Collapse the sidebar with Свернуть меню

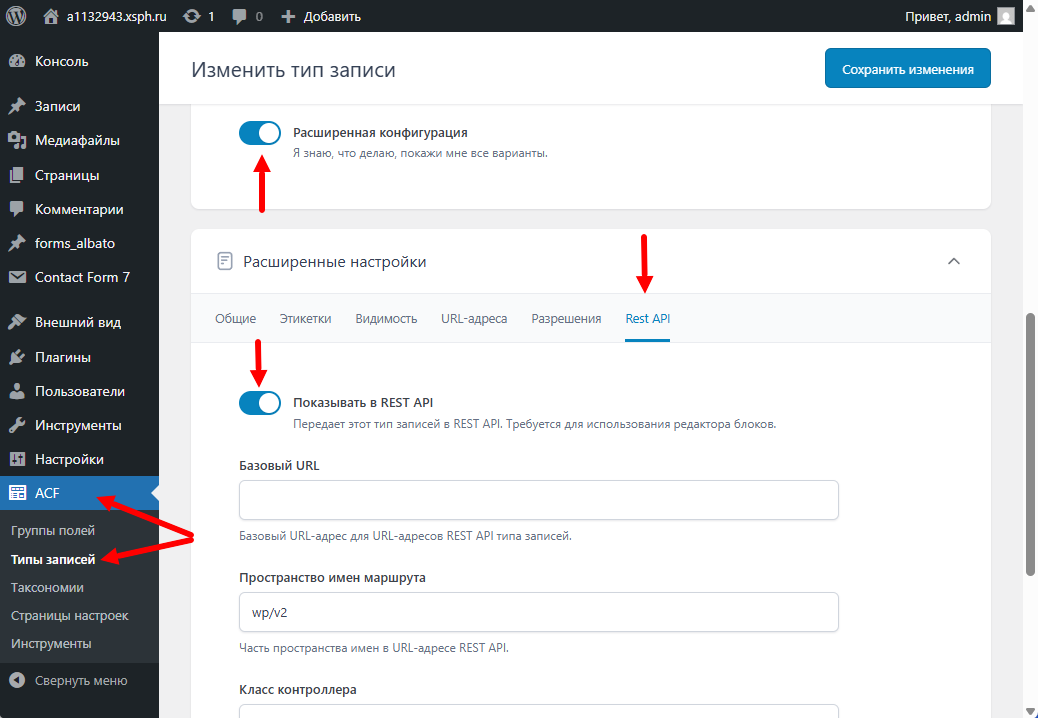pyautogui.click(x=69, y=681)
